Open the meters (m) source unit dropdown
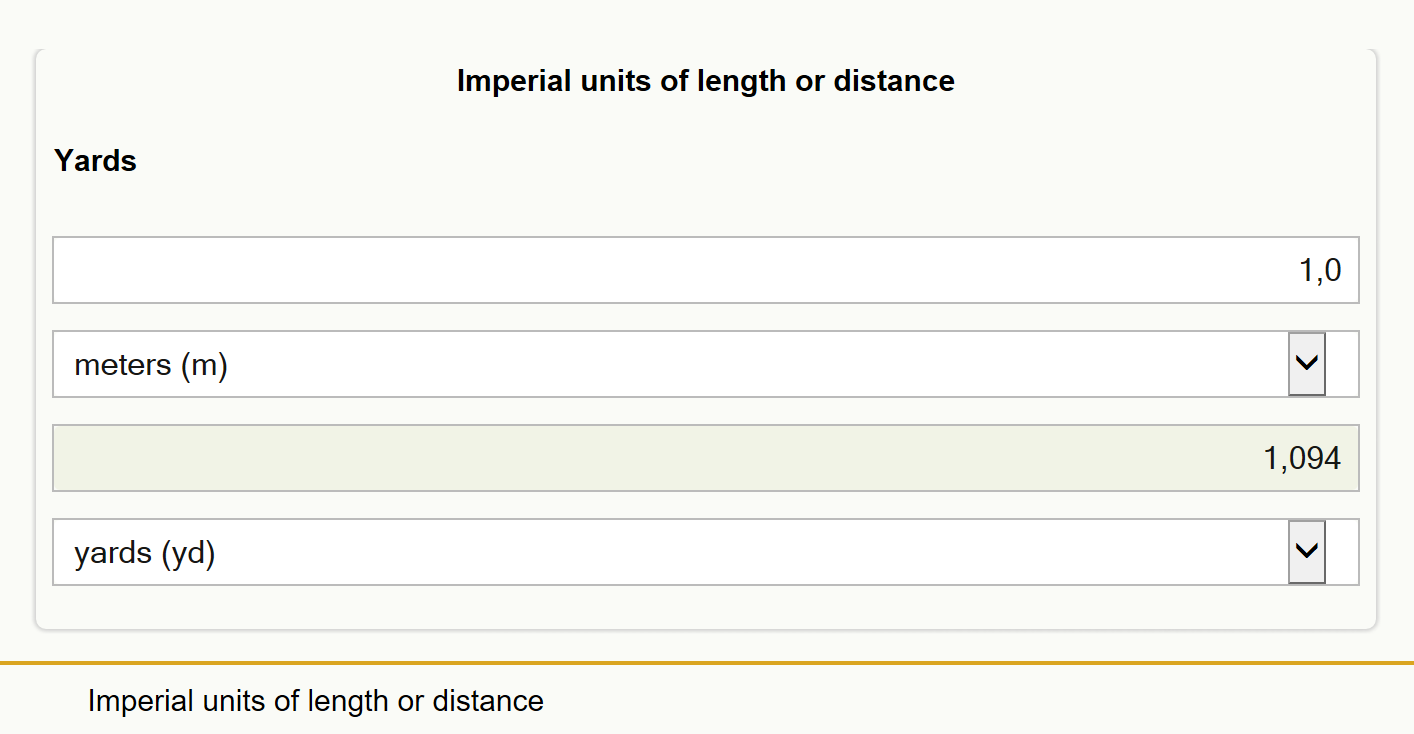Viewport: 1414px width, 734px height. coord(705,364)
